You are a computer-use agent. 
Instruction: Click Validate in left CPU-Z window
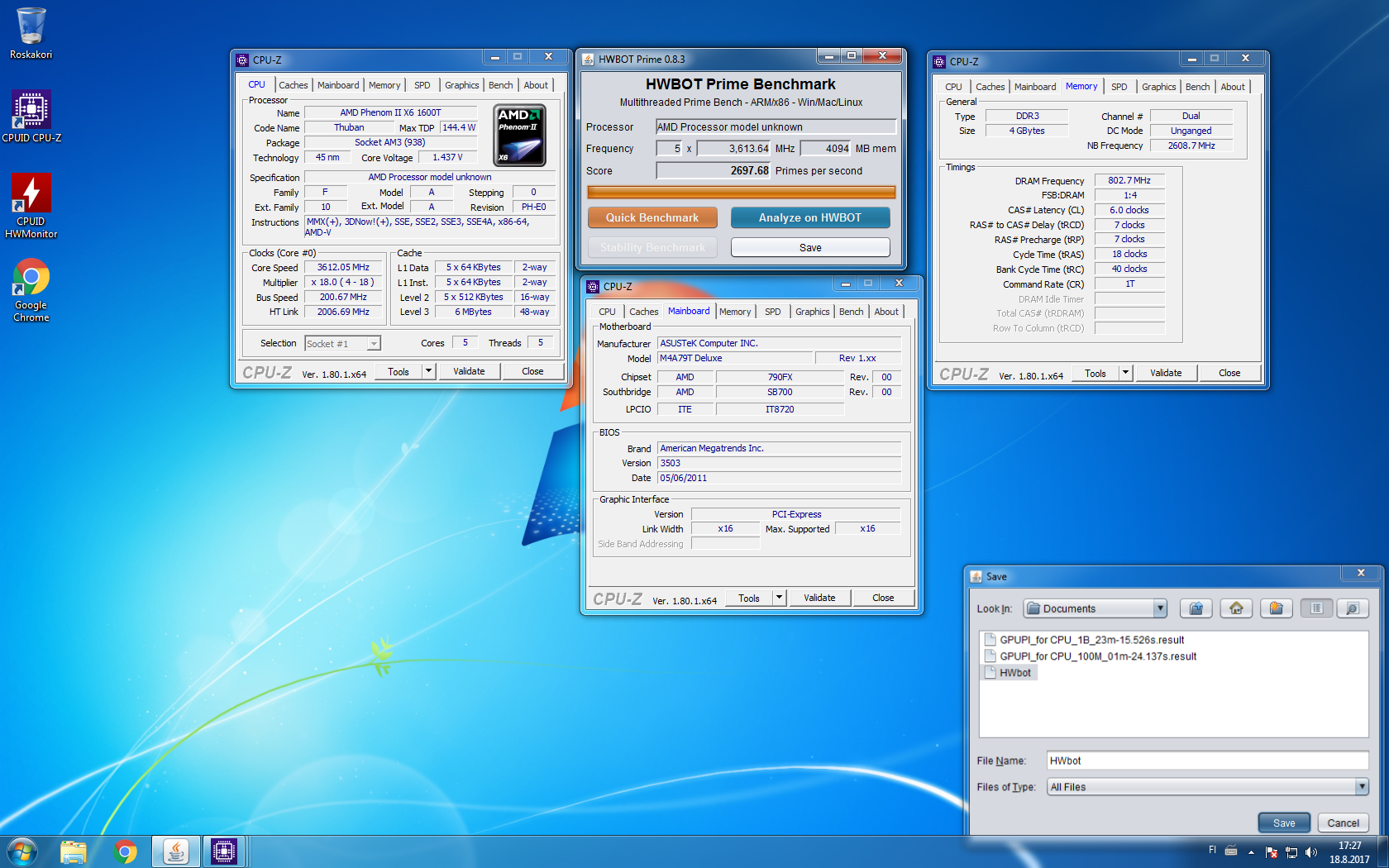[469, 371]
